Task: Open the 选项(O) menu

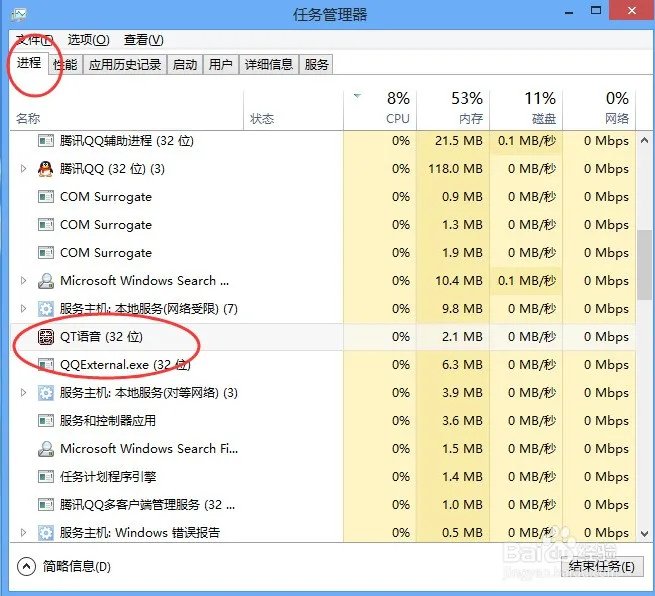Action: [89, 40]
